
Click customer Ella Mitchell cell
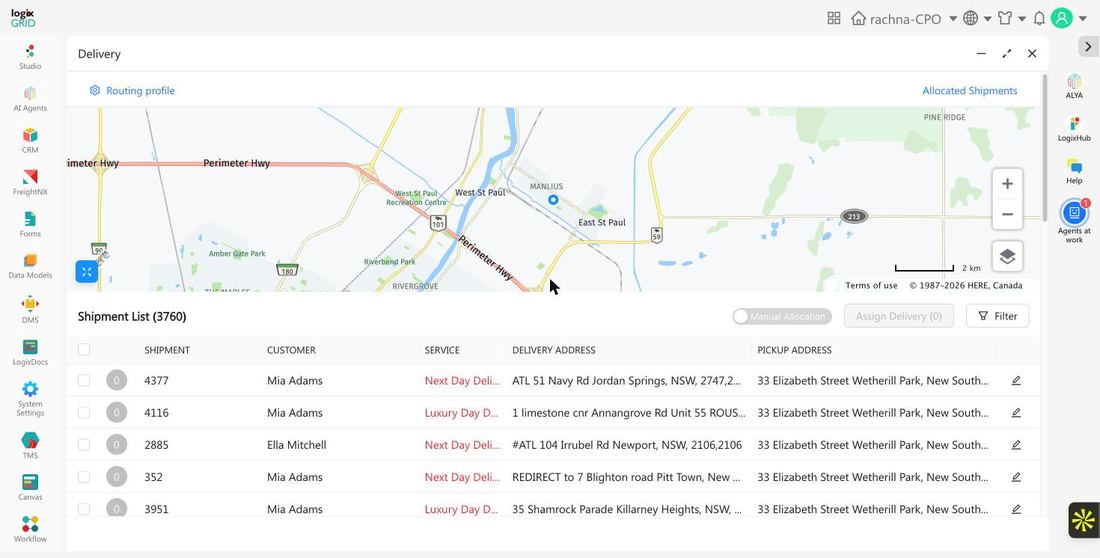296,445
